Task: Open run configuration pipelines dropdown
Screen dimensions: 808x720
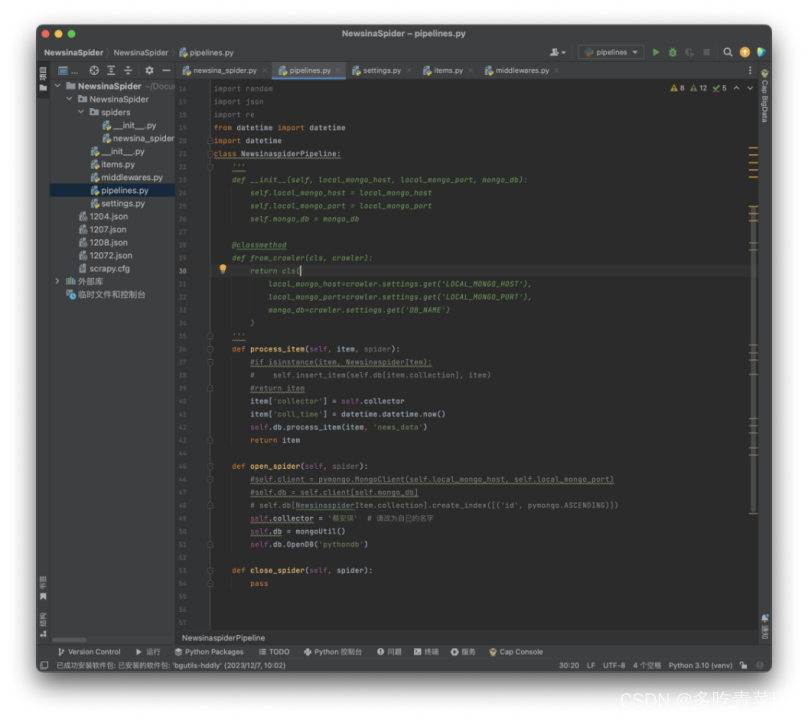Action: [x=611, y=52]
